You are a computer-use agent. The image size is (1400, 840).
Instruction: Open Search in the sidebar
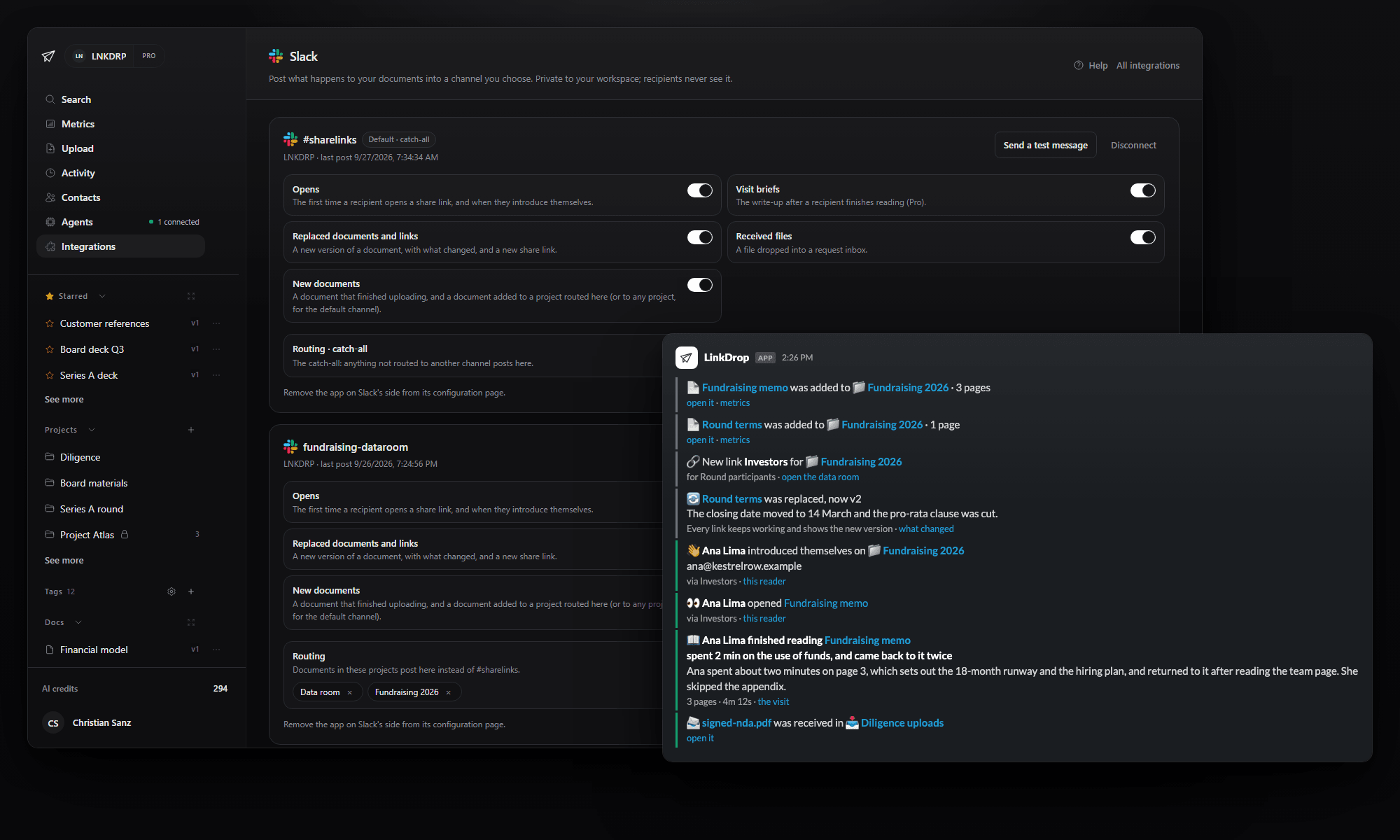pyautogui.click(x=120, y=99)
